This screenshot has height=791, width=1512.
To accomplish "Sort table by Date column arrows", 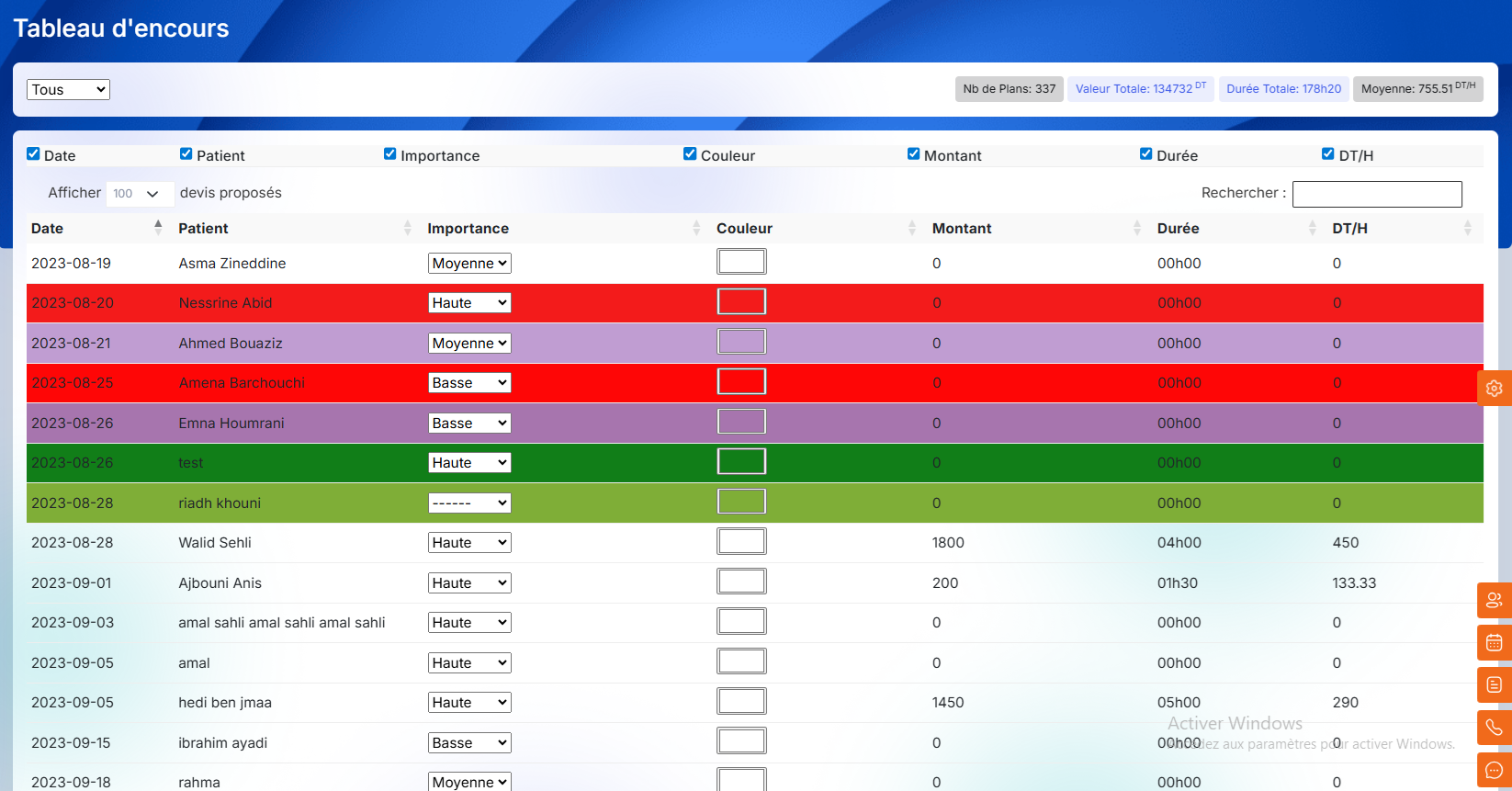I will tap(158, 228).
